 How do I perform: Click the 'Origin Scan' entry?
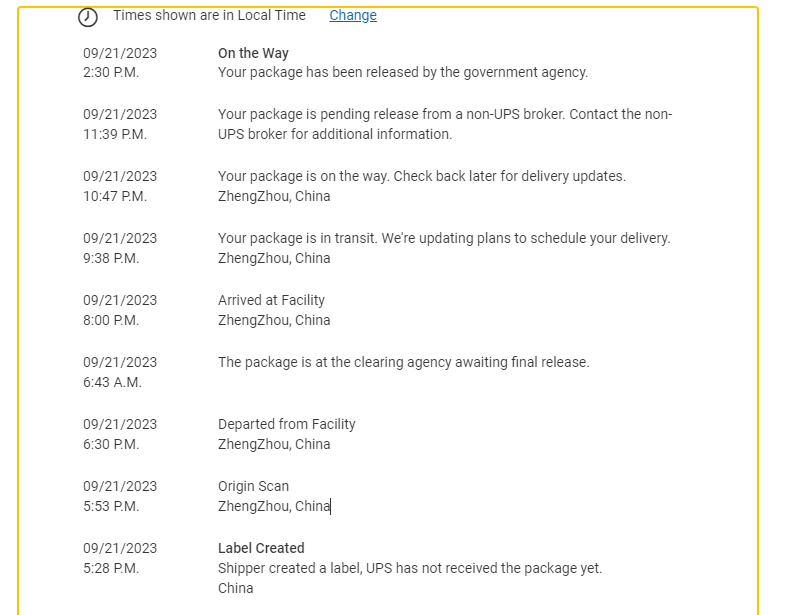click(x=253, y=486)
